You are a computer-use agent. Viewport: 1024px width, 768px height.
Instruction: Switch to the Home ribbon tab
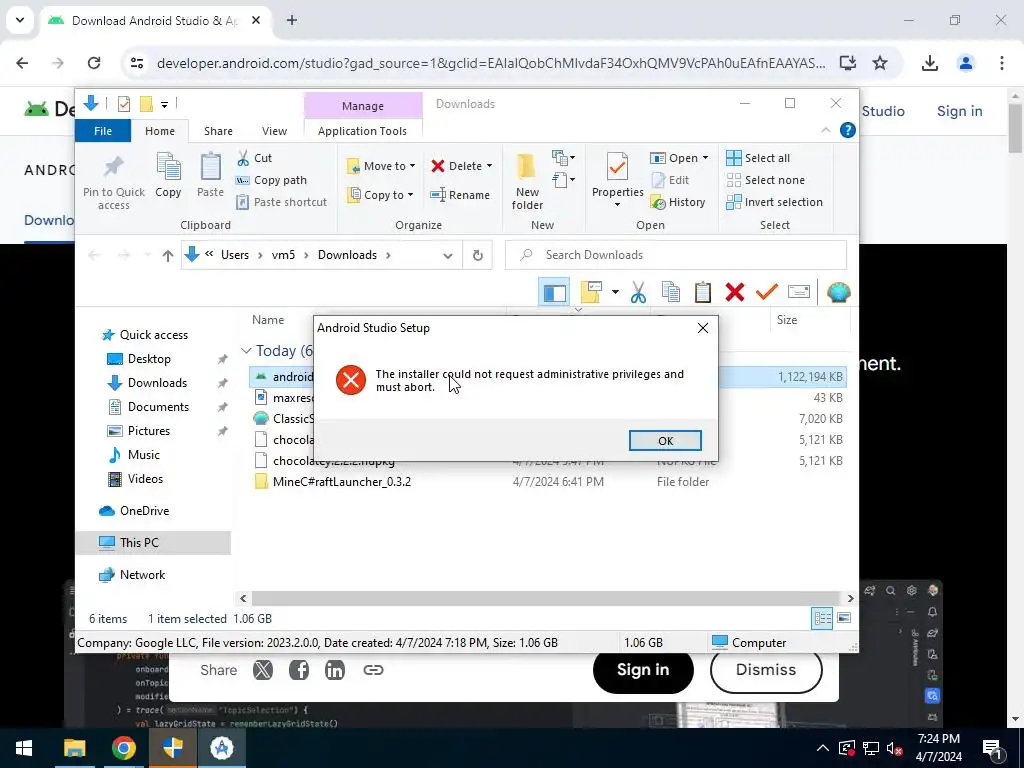[159, 131]
